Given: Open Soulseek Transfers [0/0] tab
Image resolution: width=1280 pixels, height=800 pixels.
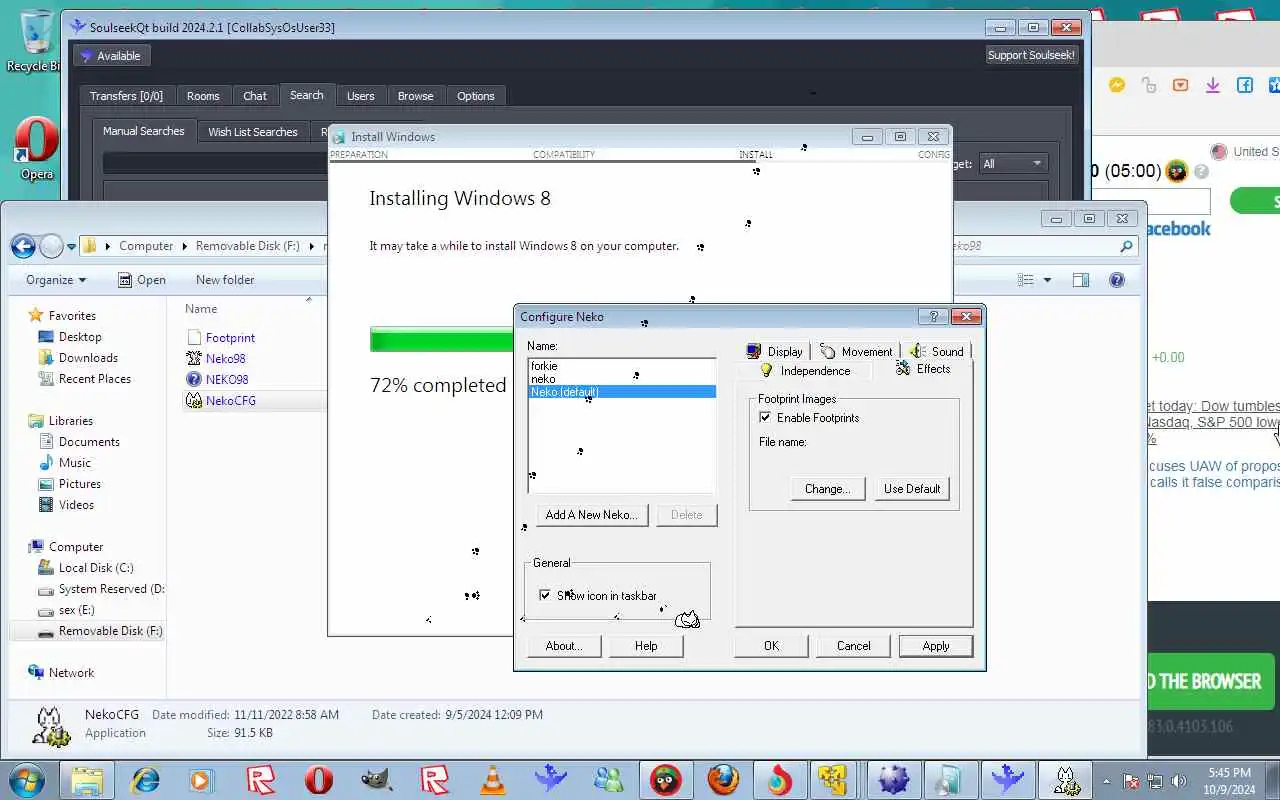Looking at the screenshot, I should pyautogui.click(x=126, y=96).
